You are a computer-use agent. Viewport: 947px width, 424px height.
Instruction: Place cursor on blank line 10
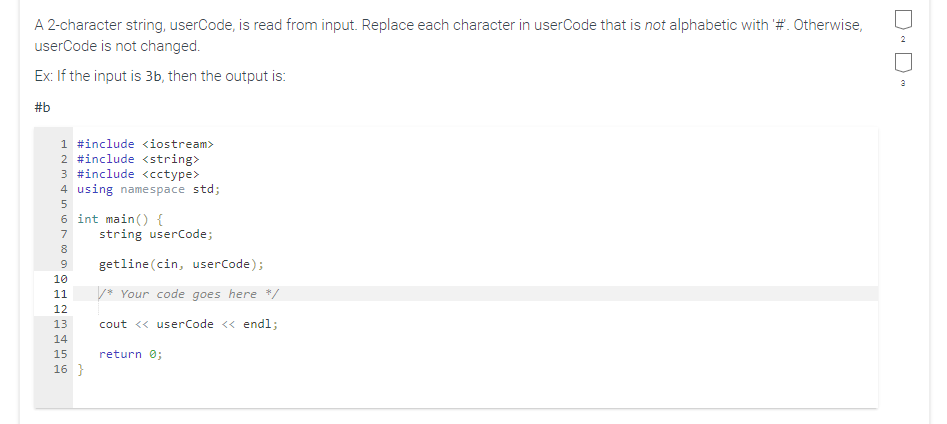[x=475, y=279]
